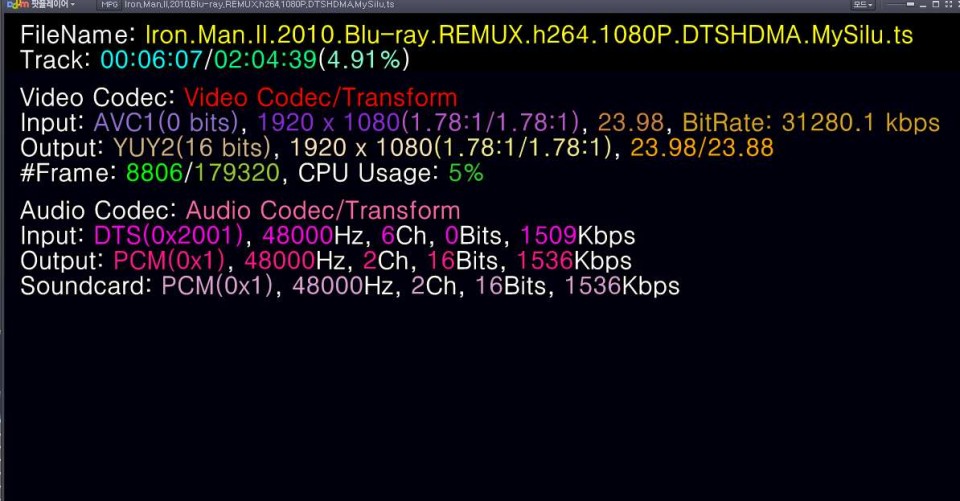Click the pink Audio Codec/Transform text
960x501 pixels.
[x=323, y=211]
